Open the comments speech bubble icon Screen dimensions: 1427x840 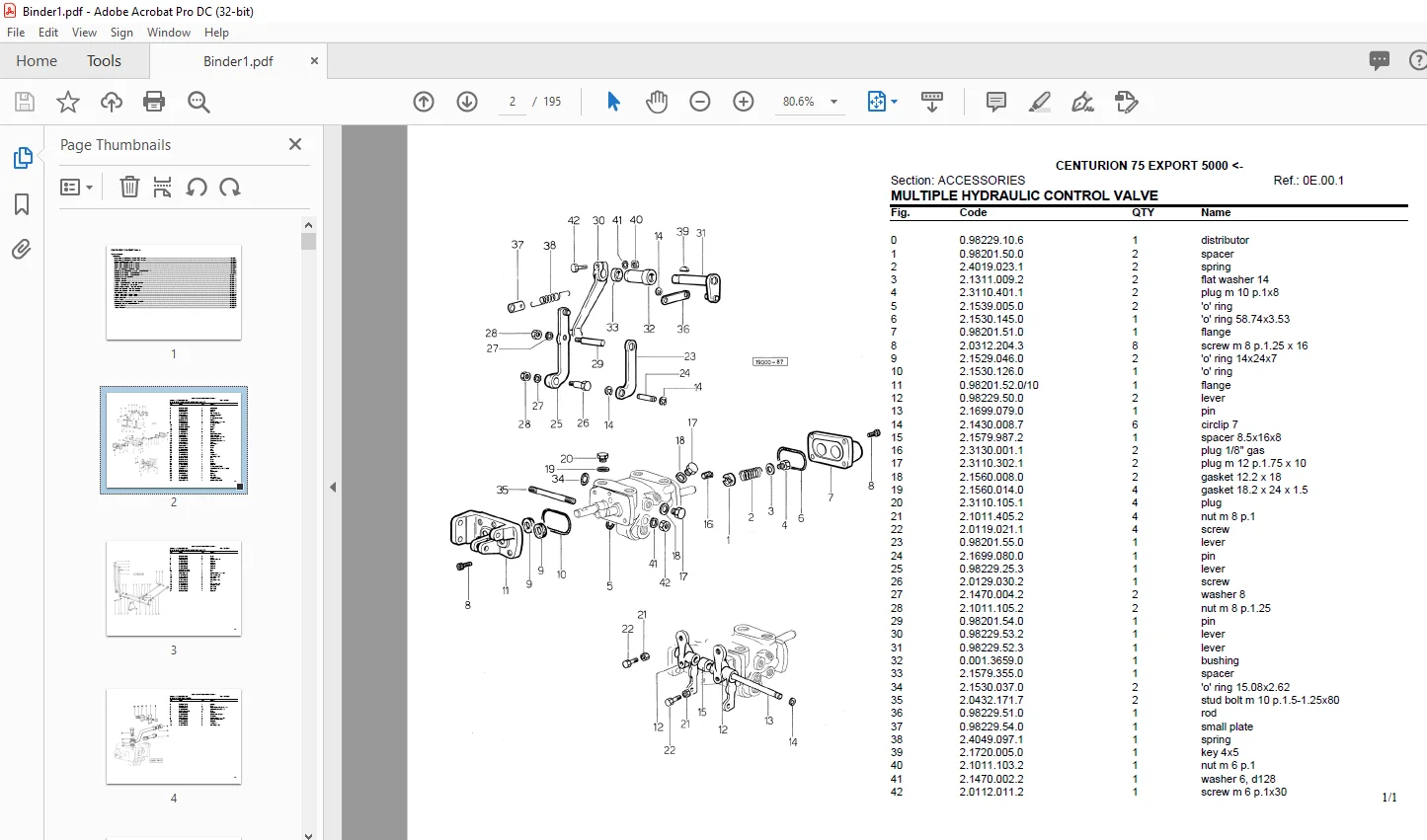[1380, 60]
